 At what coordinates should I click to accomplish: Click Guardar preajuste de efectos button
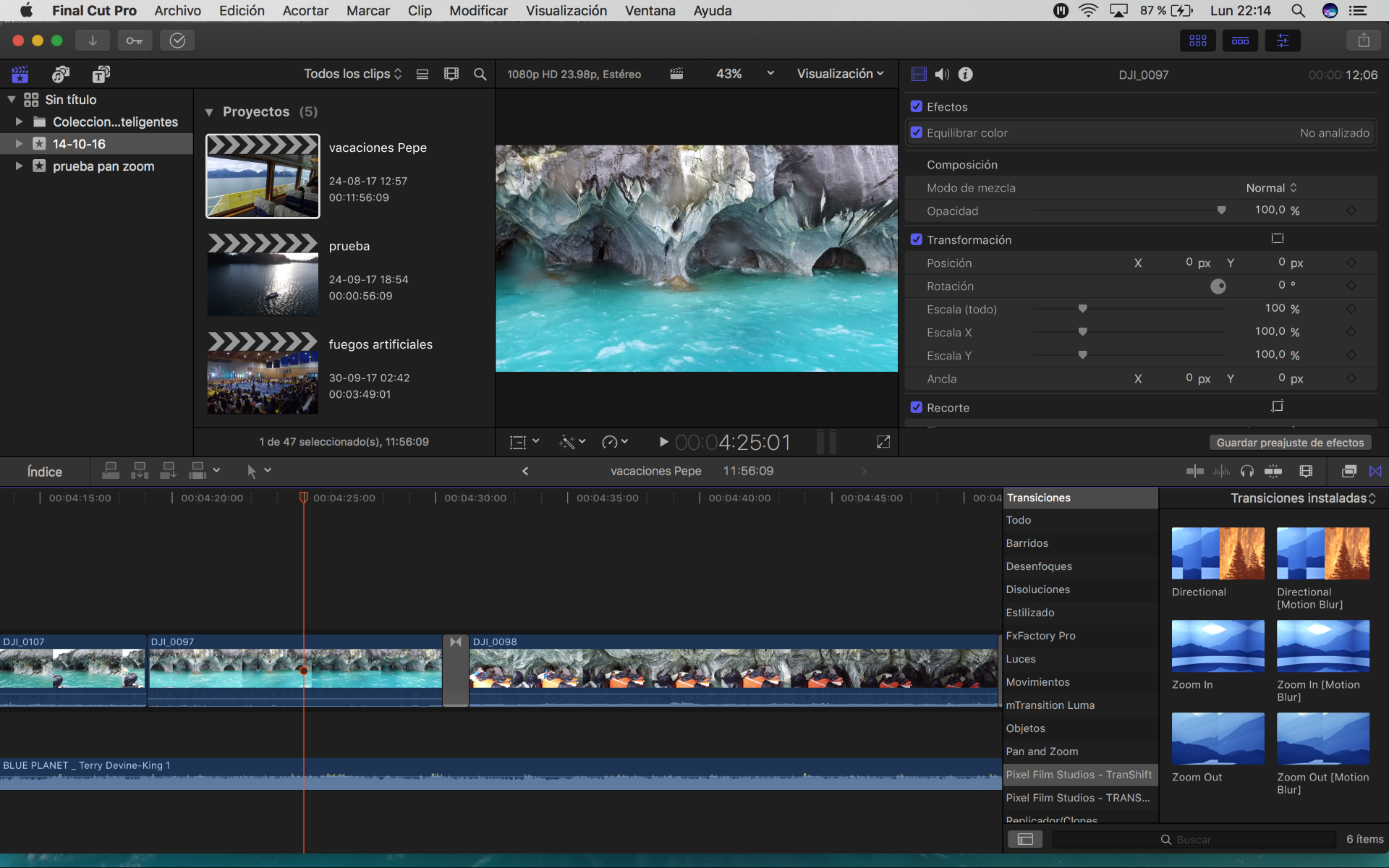[x=1289, y=442]
